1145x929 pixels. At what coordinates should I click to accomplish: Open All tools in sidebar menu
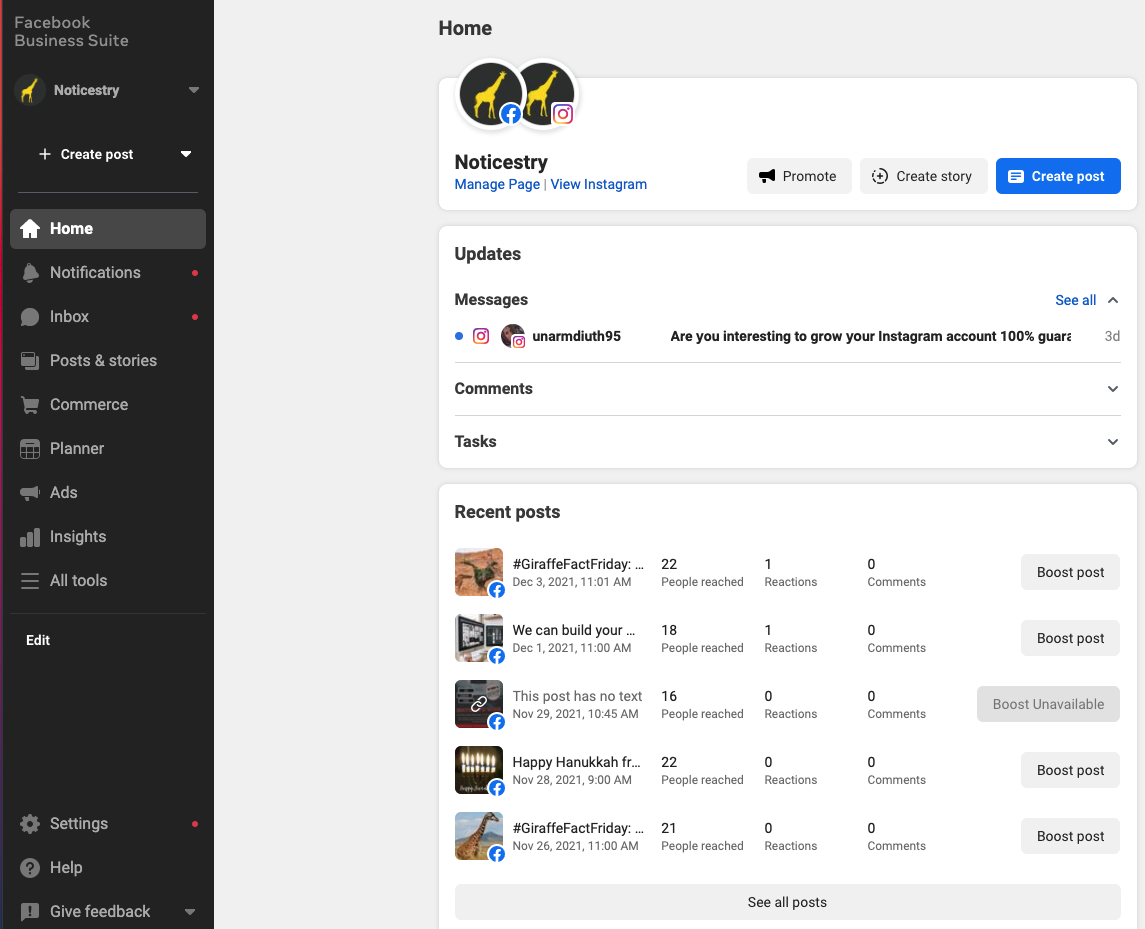coord(78,581)
